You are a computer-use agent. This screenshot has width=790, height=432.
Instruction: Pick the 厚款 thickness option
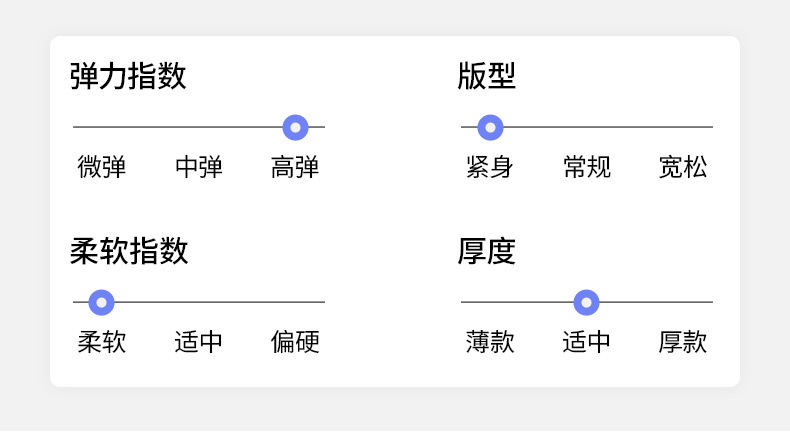point(683,342)
